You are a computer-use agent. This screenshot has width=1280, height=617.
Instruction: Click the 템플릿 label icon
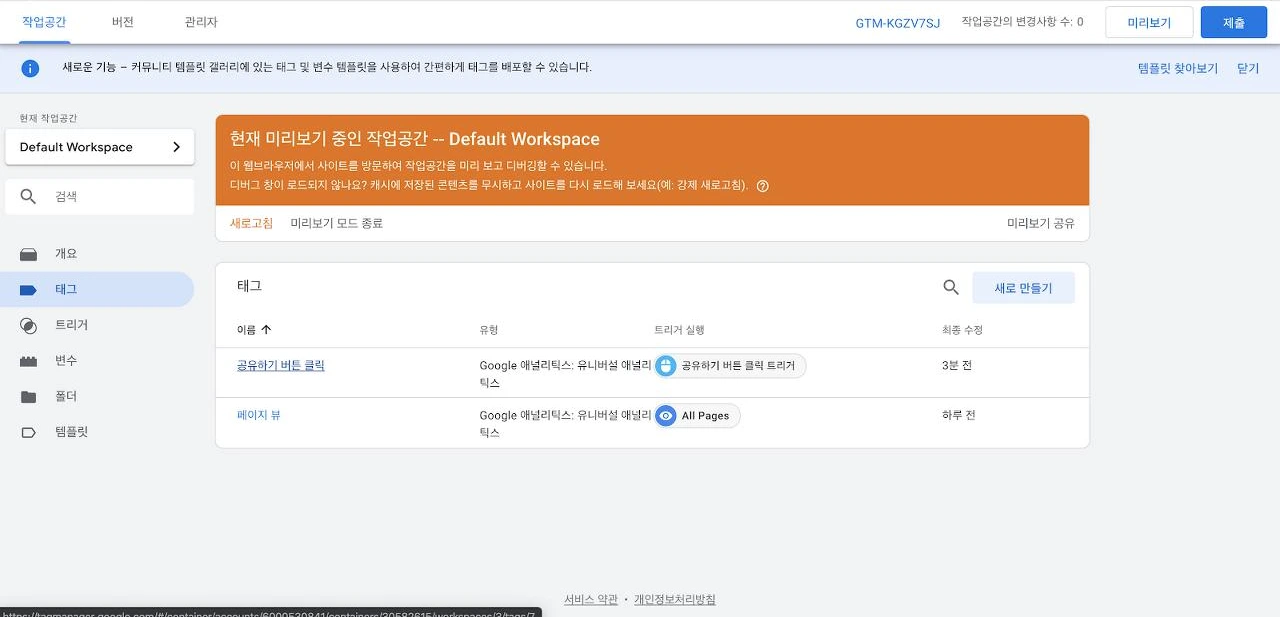tap(29, 432)
